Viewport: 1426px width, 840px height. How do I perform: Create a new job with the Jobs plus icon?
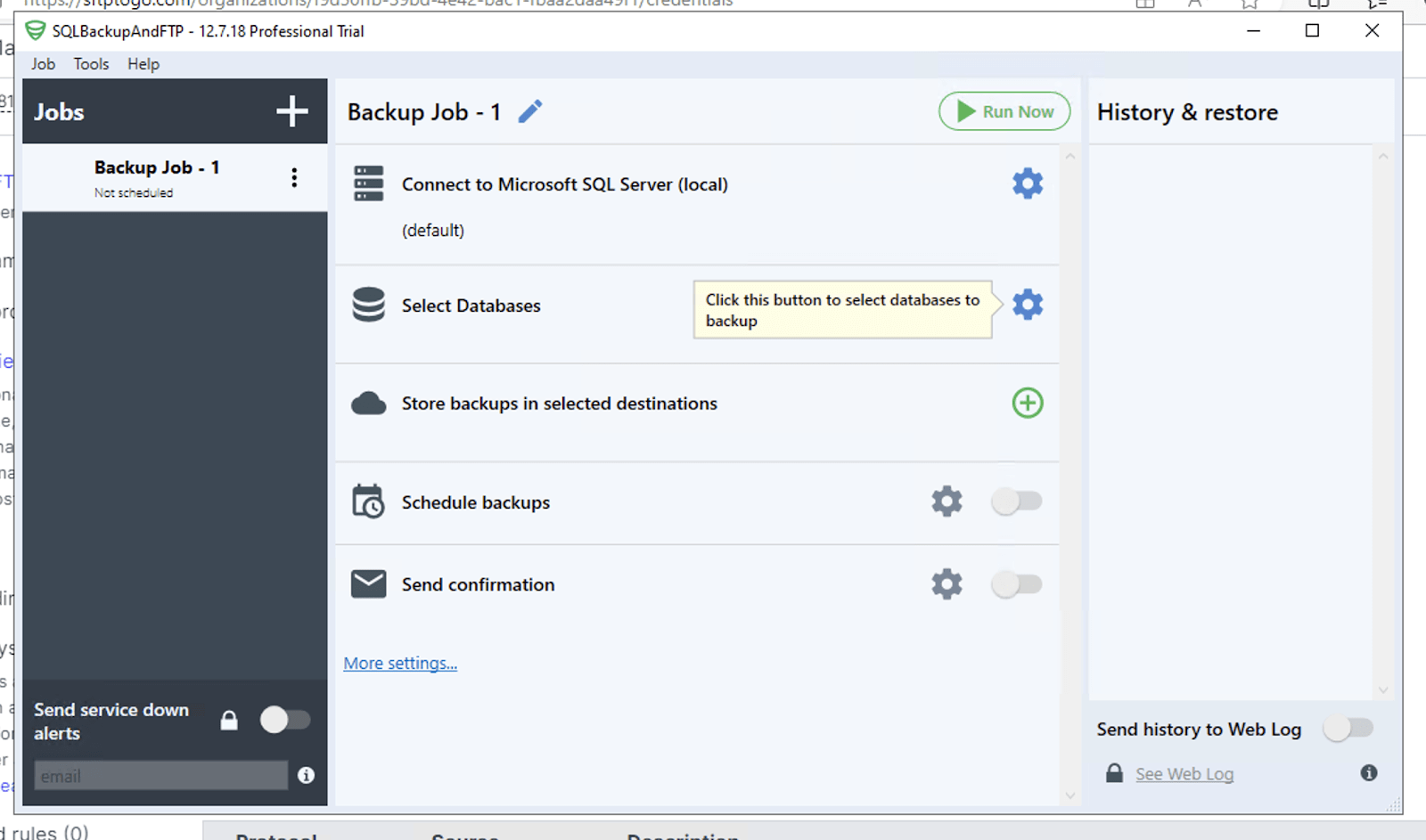tap(291, 110)
